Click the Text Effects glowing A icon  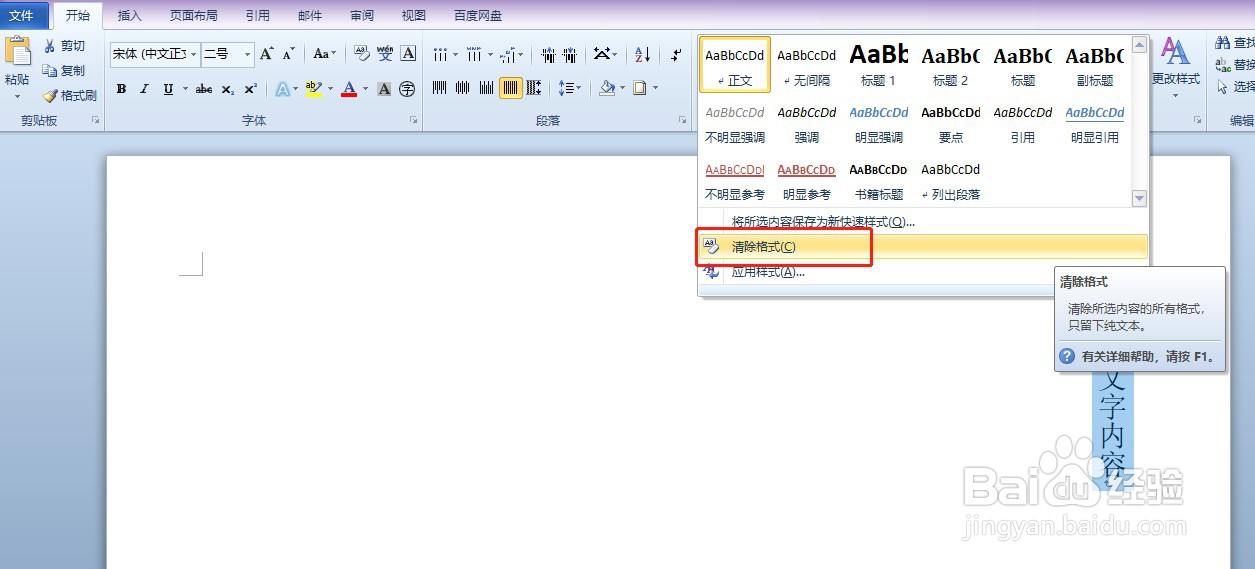tap(282, 89)
